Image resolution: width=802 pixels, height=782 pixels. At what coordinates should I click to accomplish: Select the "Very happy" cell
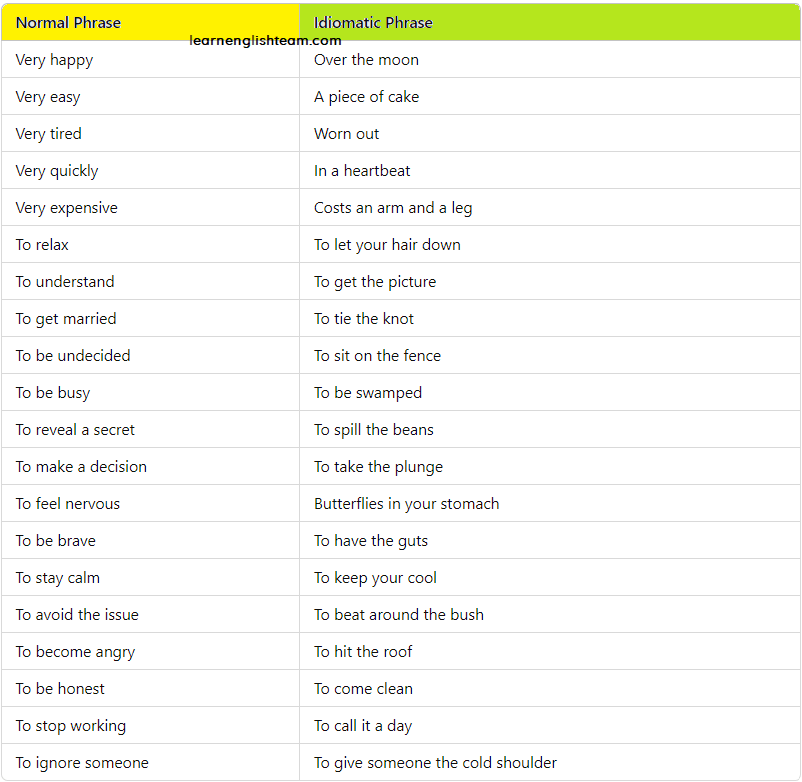click(54, 60)
